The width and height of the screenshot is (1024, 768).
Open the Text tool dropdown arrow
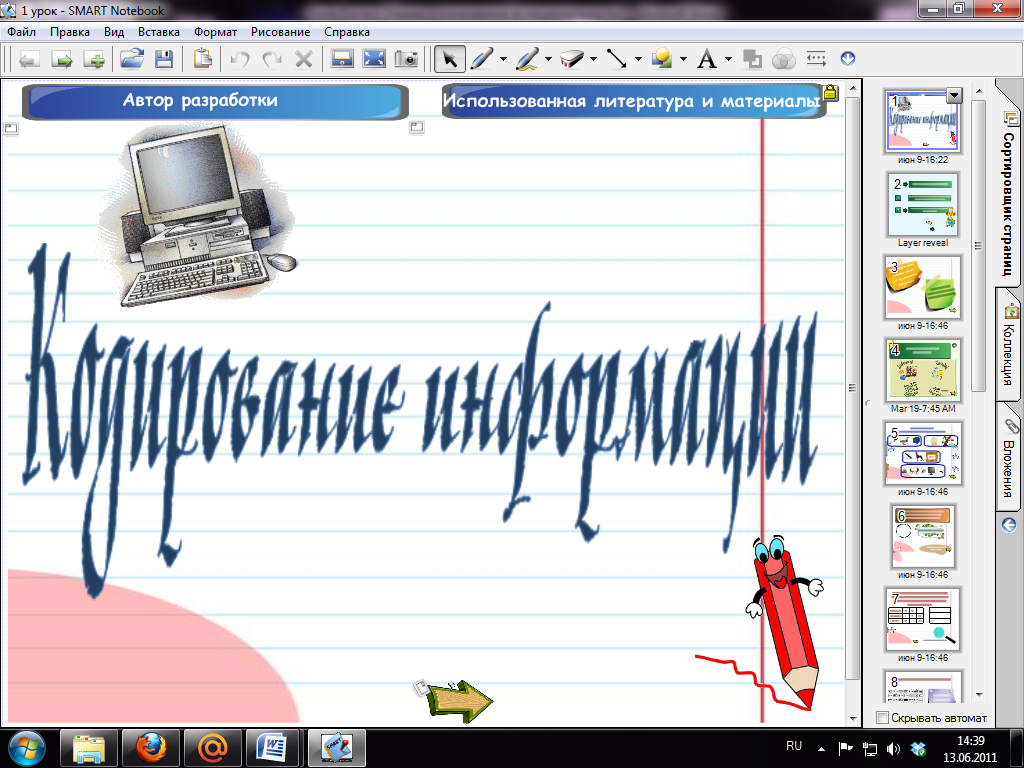click(x=728, y=59)
